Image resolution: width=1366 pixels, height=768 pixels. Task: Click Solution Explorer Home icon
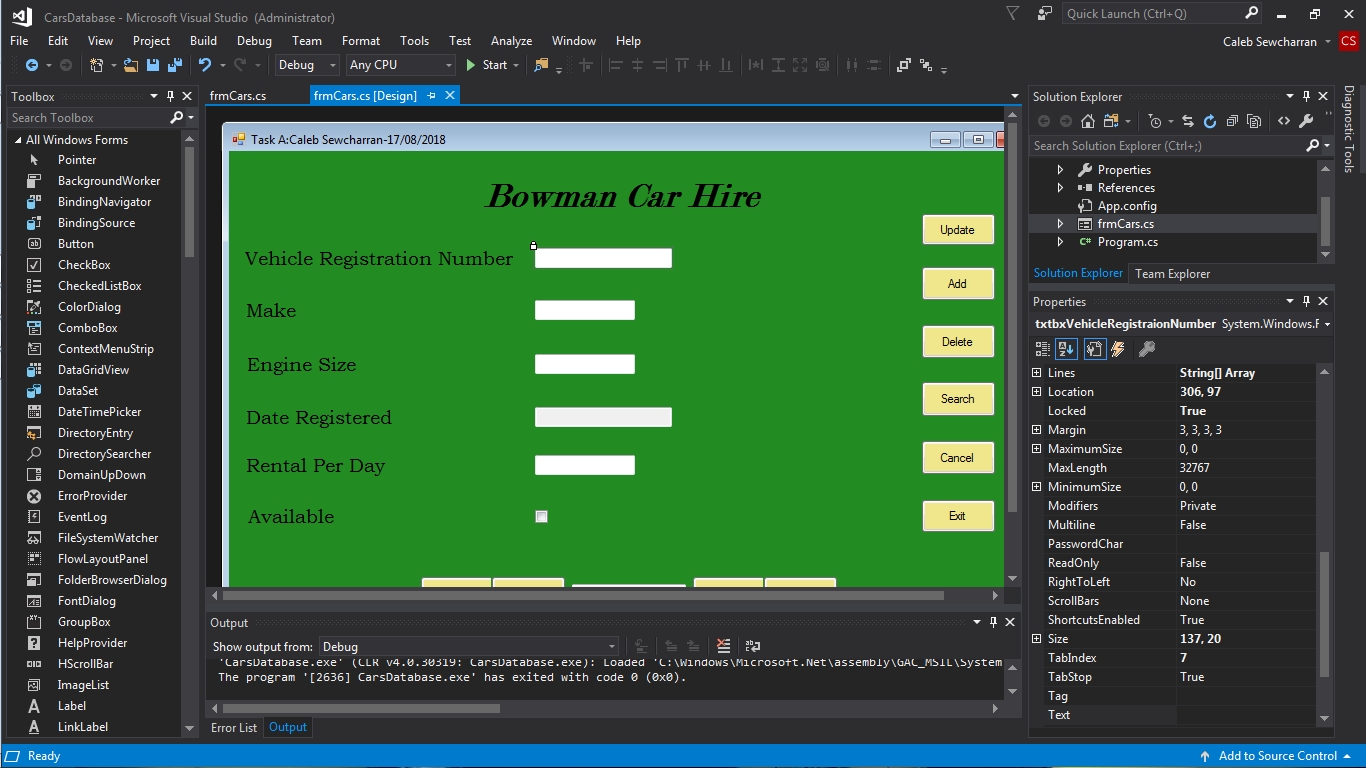(x=1088, y=121)
